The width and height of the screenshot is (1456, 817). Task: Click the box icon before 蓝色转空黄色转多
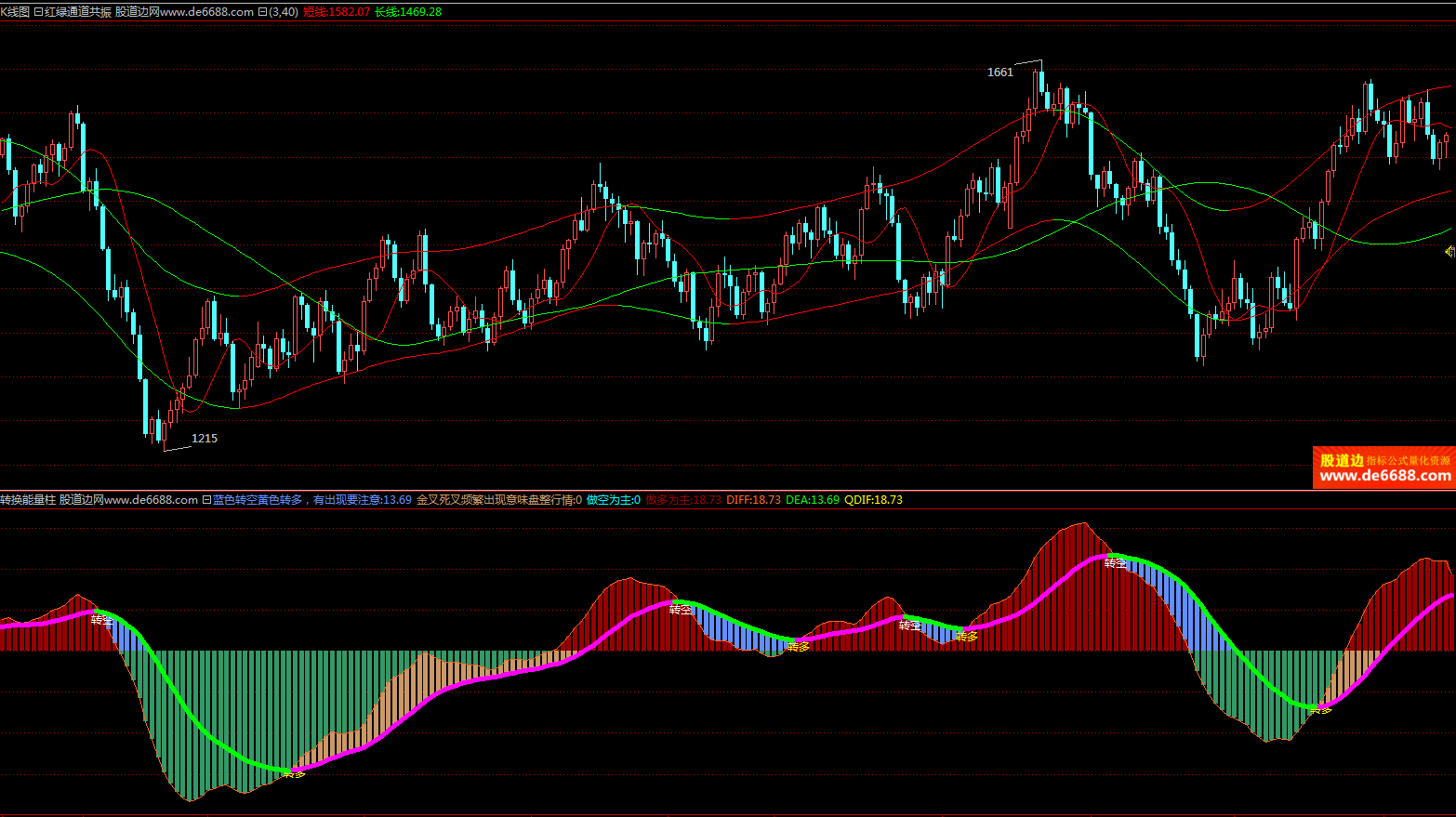[206, 500]
